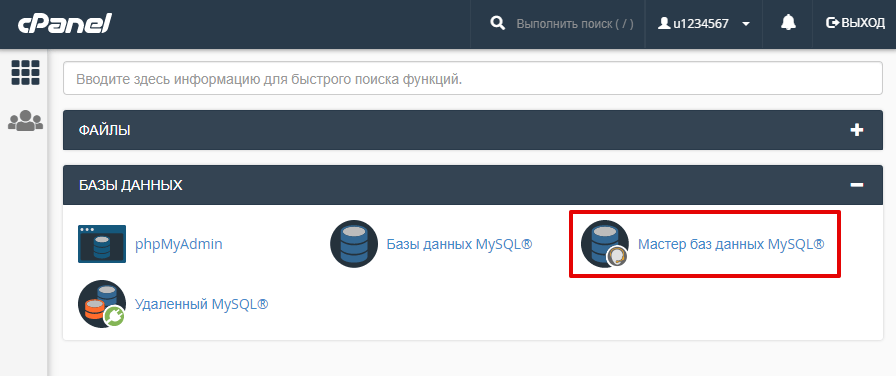The height and width of the screenshot is (376, 896).
Task: Click the quick function search box
Action: (x=473, y=78)
